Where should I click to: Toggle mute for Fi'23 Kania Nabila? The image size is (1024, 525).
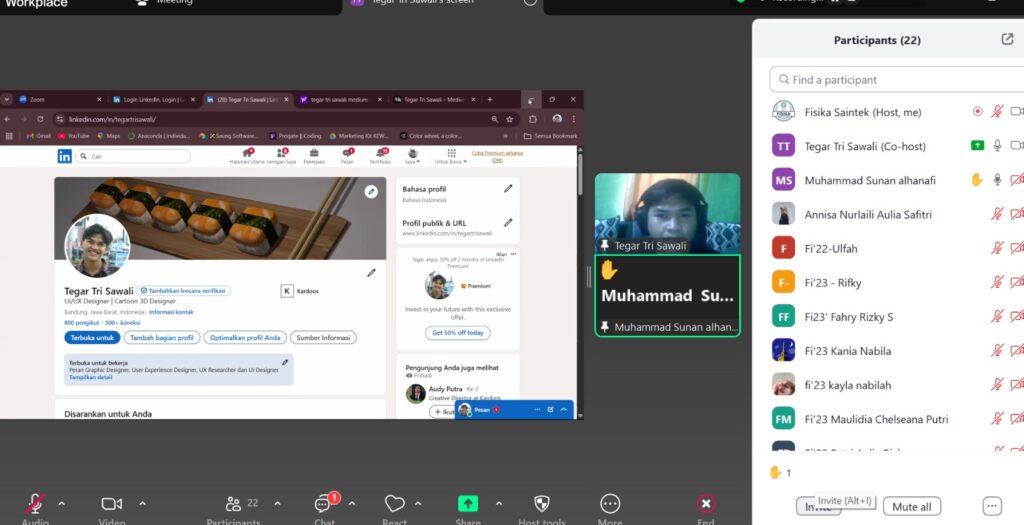[997, 351]
